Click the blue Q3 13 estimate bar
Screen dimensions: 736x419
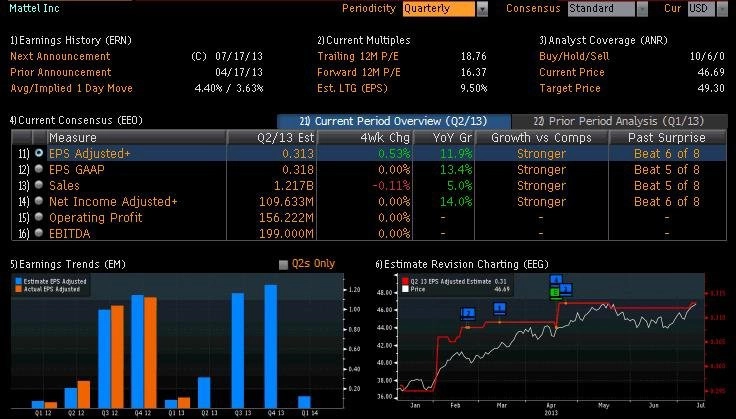(238, 350)
